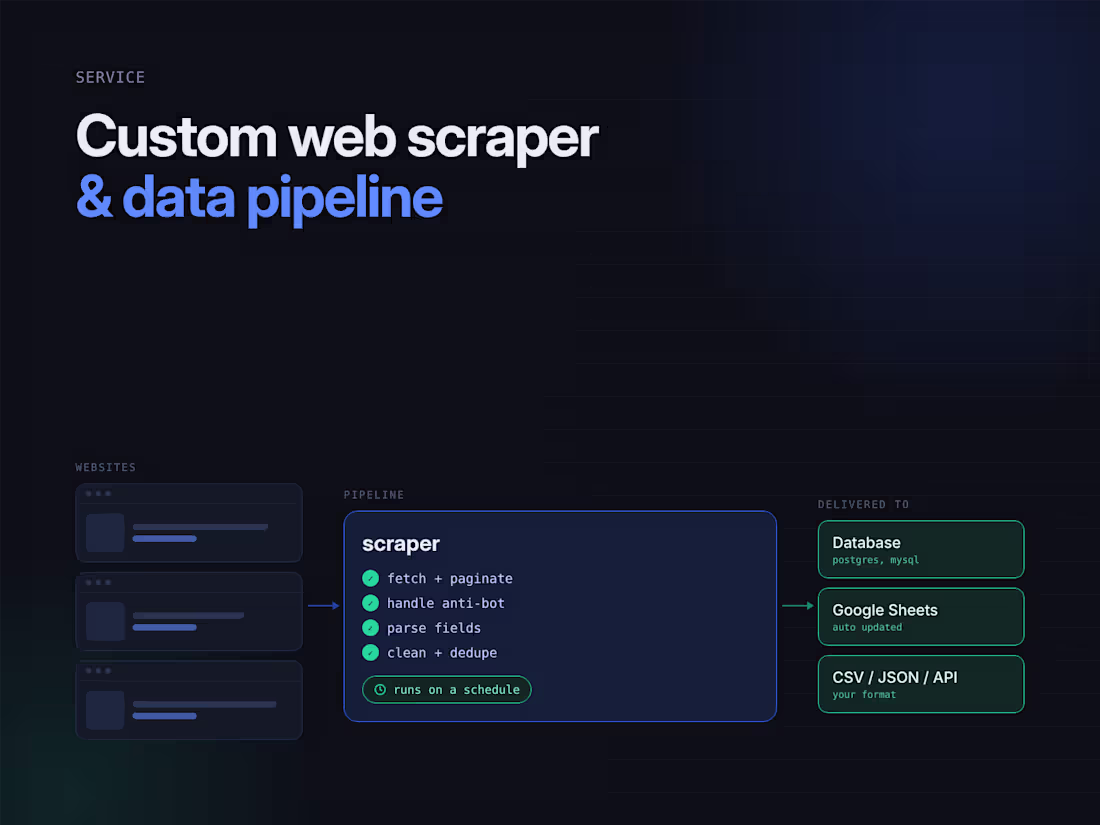The image size is (1100, 825).
Task: Click the green check beside parse fields
Action: 370,628
